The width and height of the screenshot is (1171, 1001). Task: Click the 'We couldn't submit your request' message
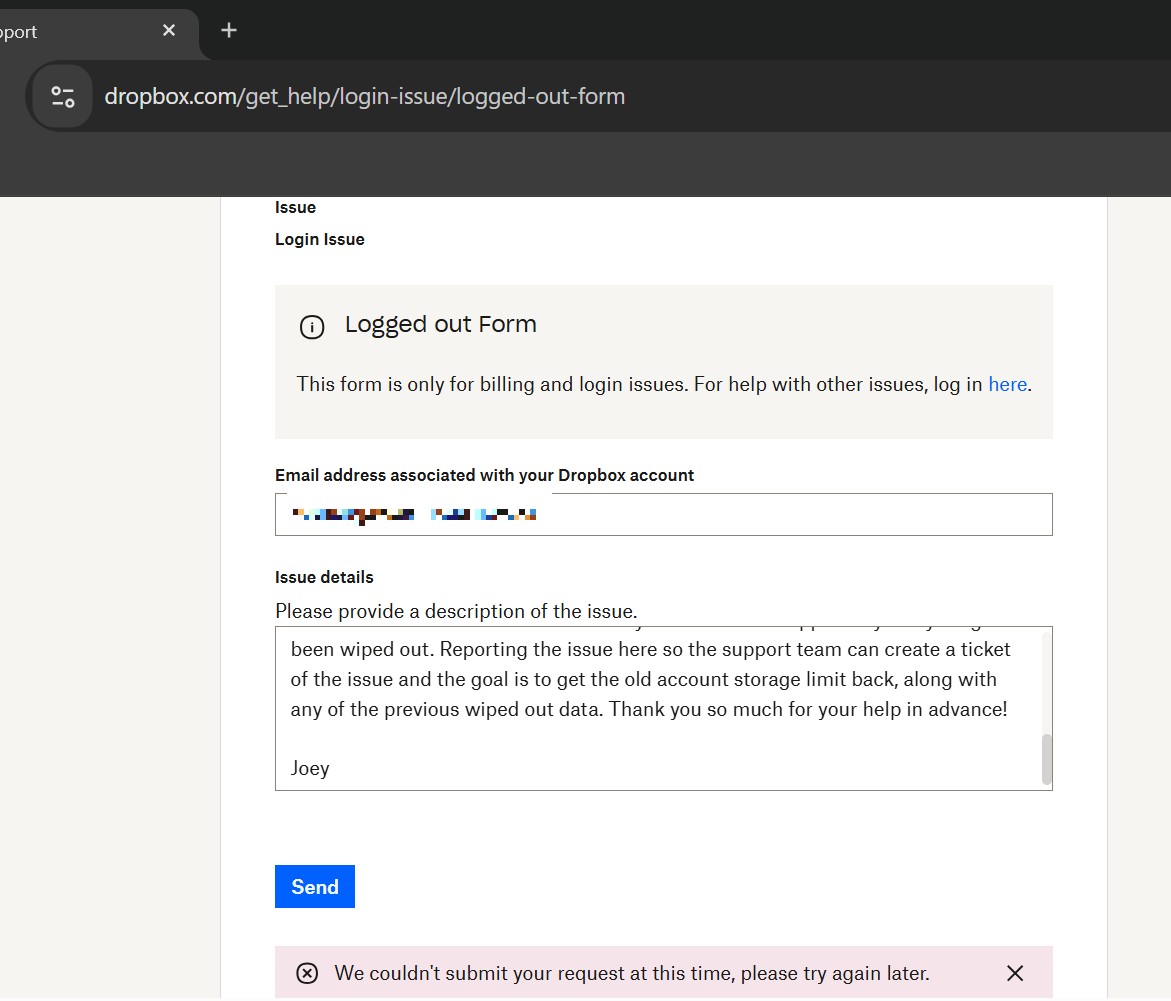pos(632,973)
